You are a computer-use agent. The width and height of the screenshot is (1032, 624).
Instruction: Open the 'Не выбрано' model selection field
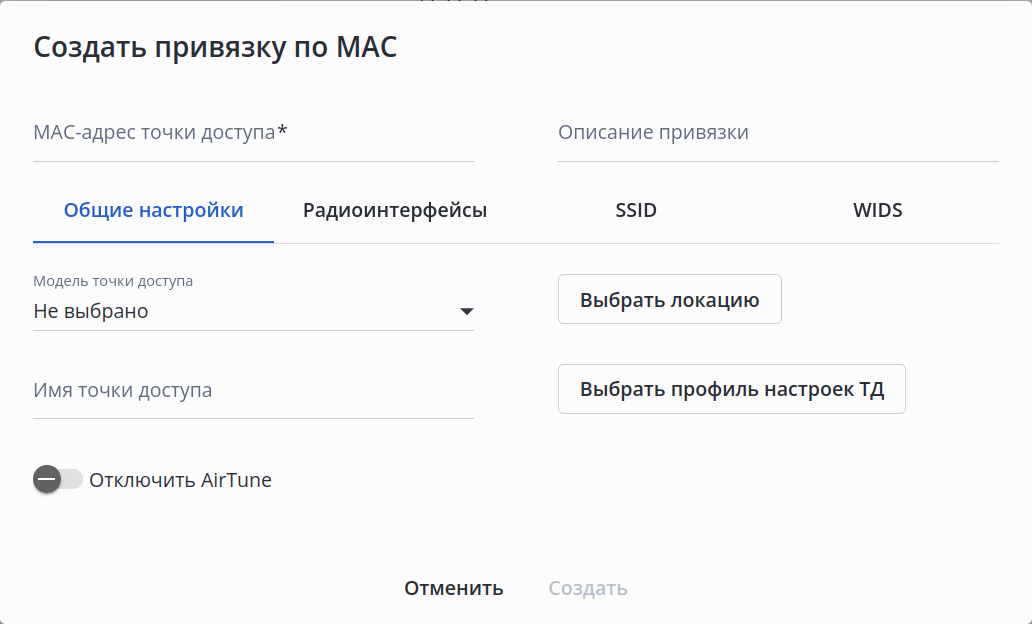pyautogui.click(x=240, y=312)
